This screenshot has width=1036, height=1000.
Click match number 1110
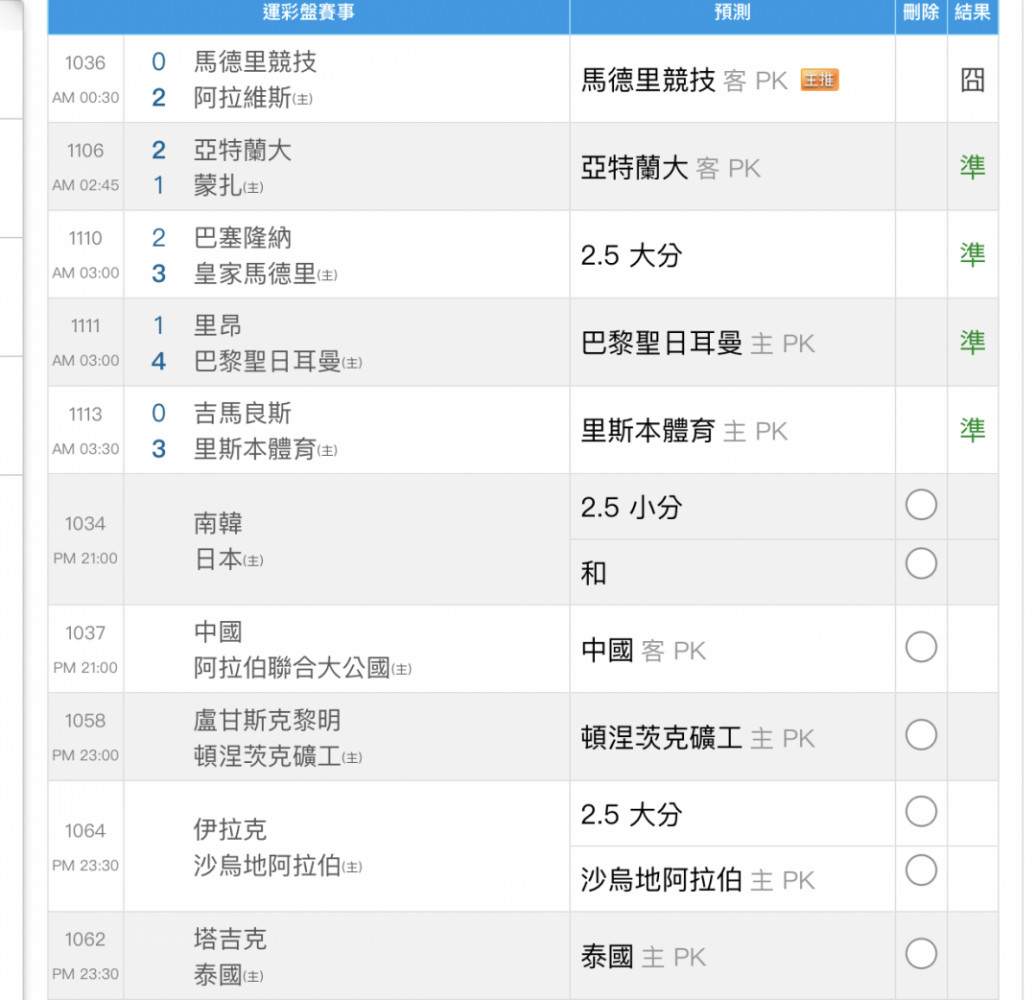pos(85,238)
